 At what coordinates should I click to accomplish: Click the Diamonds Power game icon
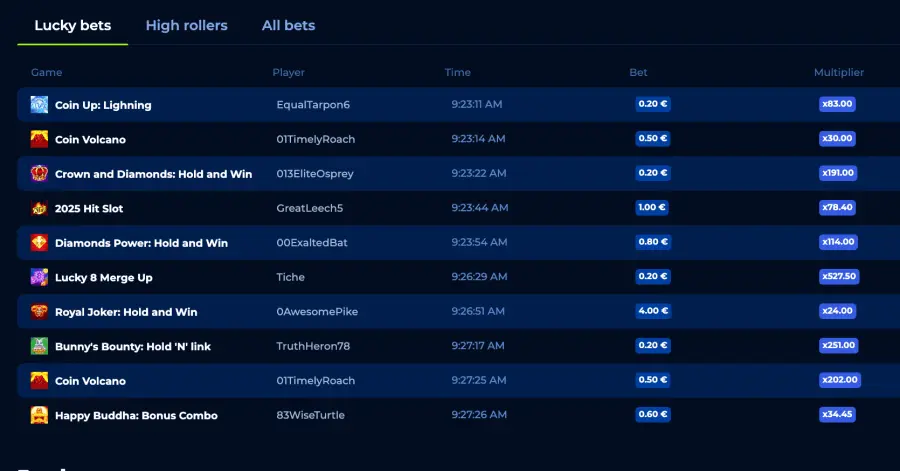(39, 242)
